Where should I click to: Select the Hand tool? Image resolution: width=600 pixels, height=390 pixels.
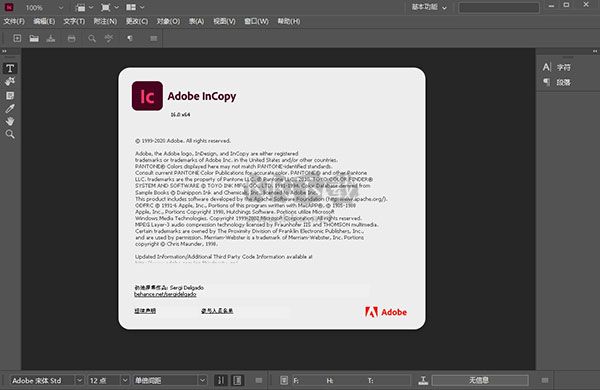coord(10,121)
